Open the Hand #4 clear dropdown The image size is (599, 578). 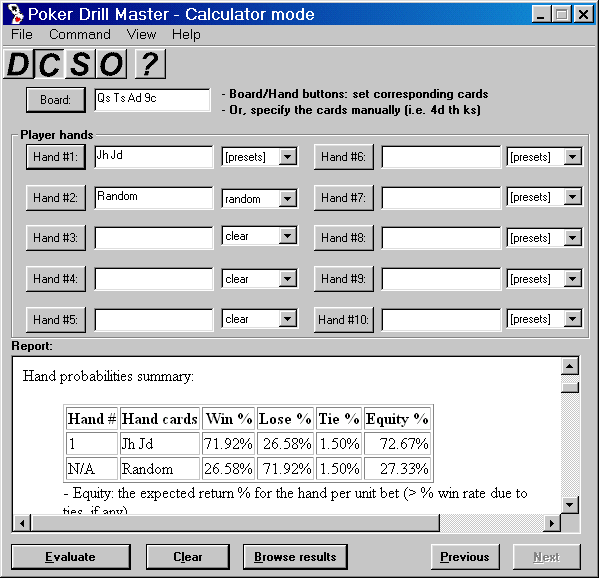260,279
